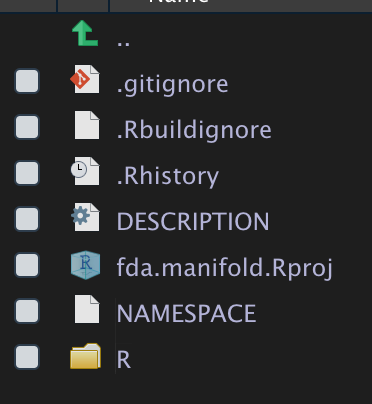Click the green go-up-directory arrow icon
This screenshot has width=372, height=404.
point(85,33)
